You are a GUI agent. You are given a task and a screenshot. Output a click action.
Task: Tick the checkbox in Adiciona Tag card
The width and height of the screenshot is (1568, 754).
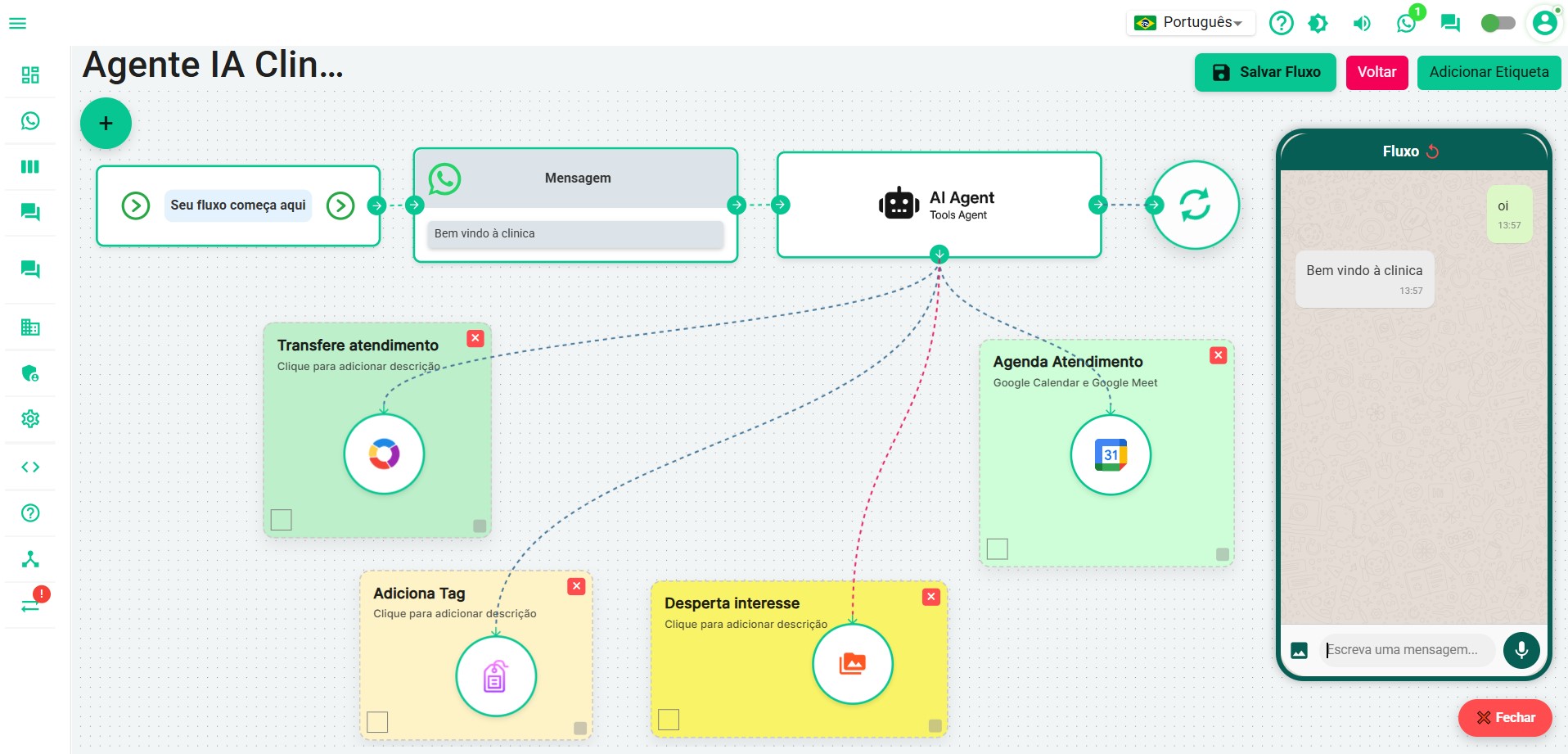click(377, 721)
